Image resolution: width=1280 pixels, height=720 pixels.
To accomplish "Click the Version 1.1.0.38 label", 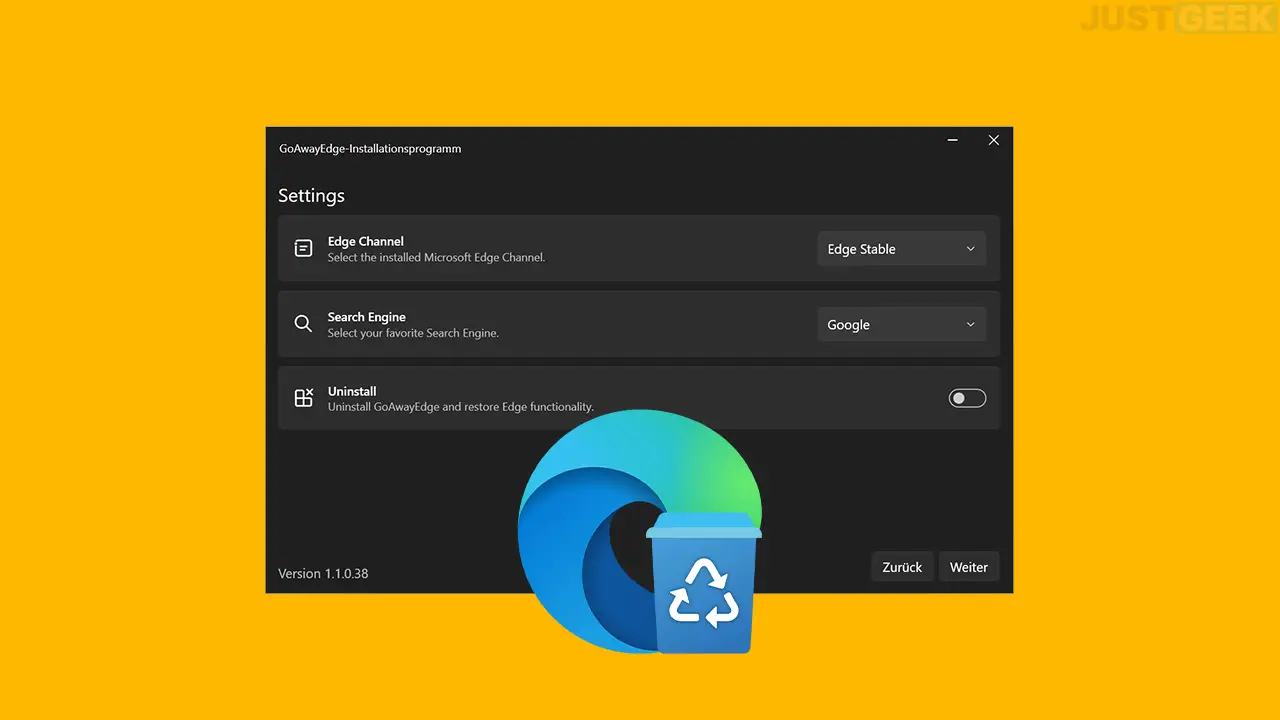I will click(x=323, y=574).
